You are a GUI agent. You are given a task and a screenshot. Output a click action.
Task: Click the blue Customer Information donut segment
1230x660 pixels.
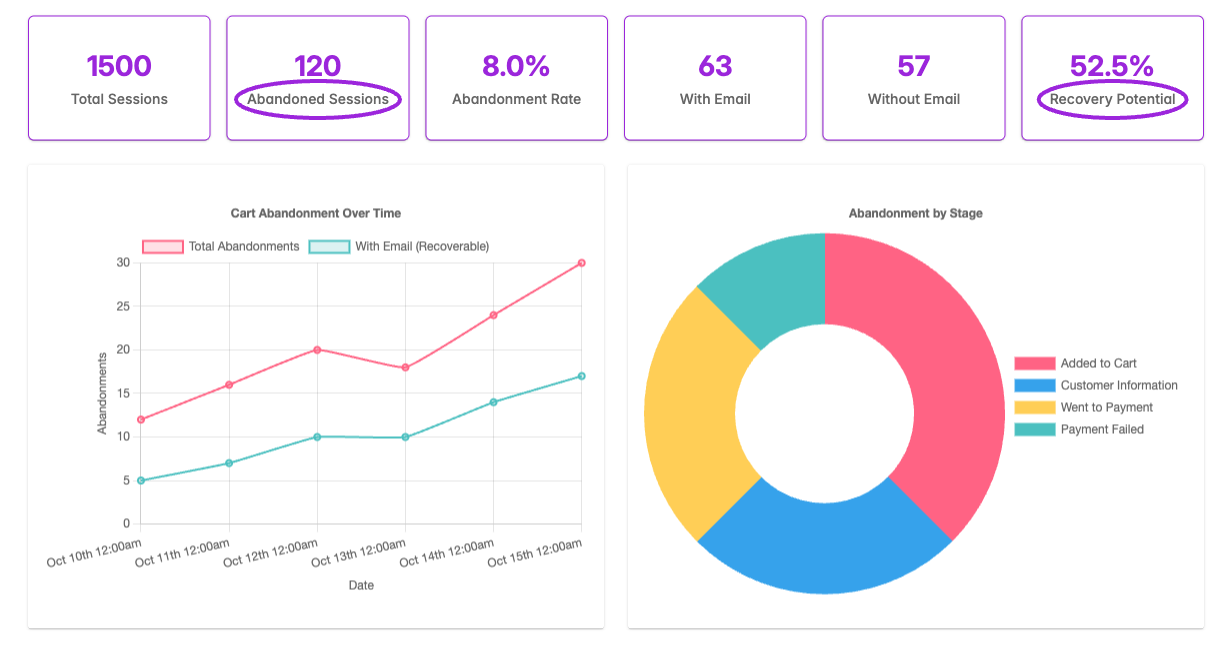(825, 548)
